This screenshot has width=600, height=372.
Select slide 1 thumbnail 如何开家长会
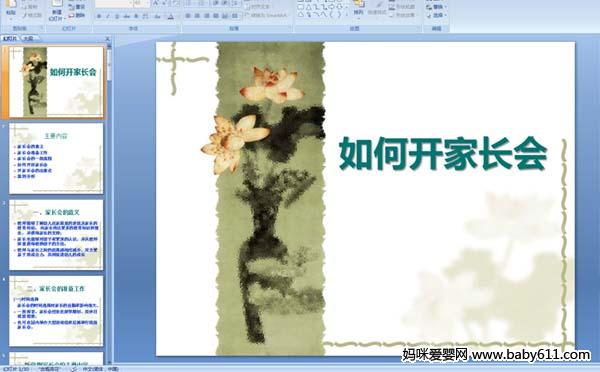coord(56,82)
